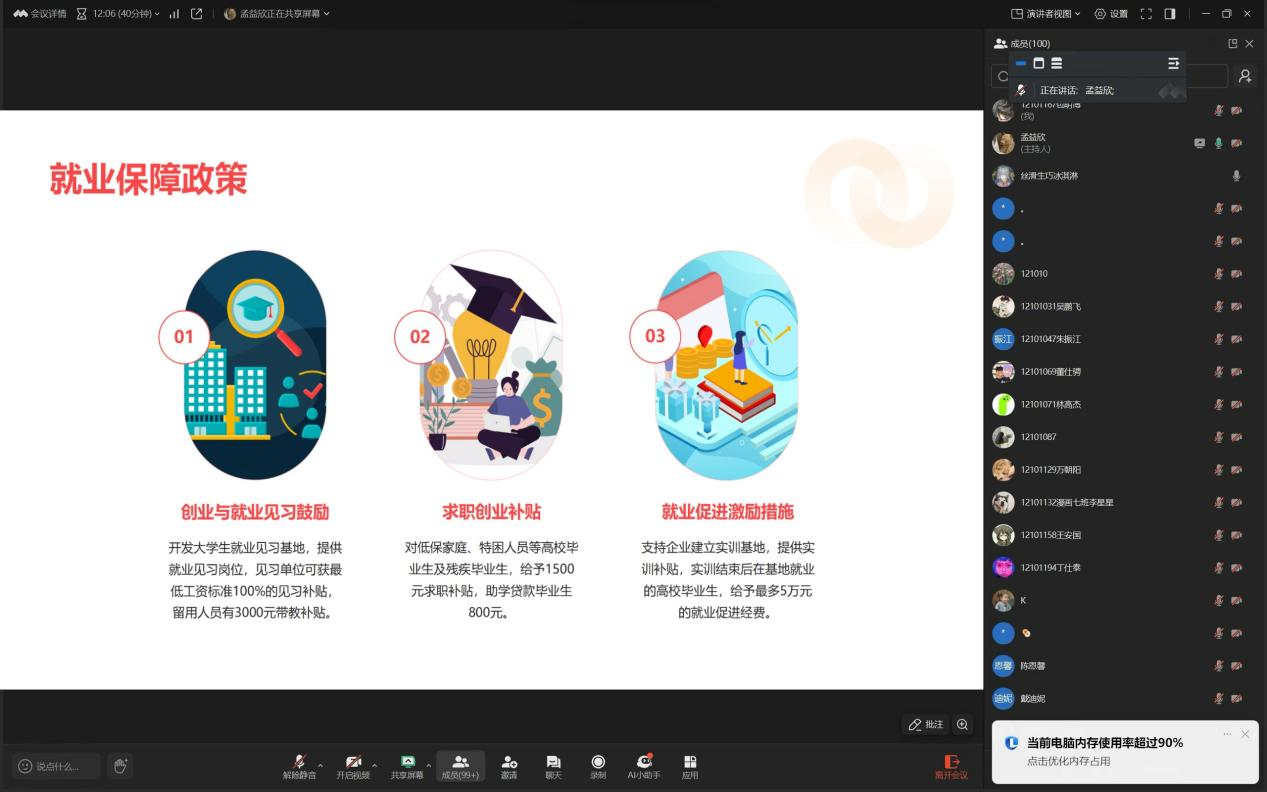Click the 说点什么 message input field
This screenshot has height=792, width=1267.
pyautogui.click(x=57, y=766)
